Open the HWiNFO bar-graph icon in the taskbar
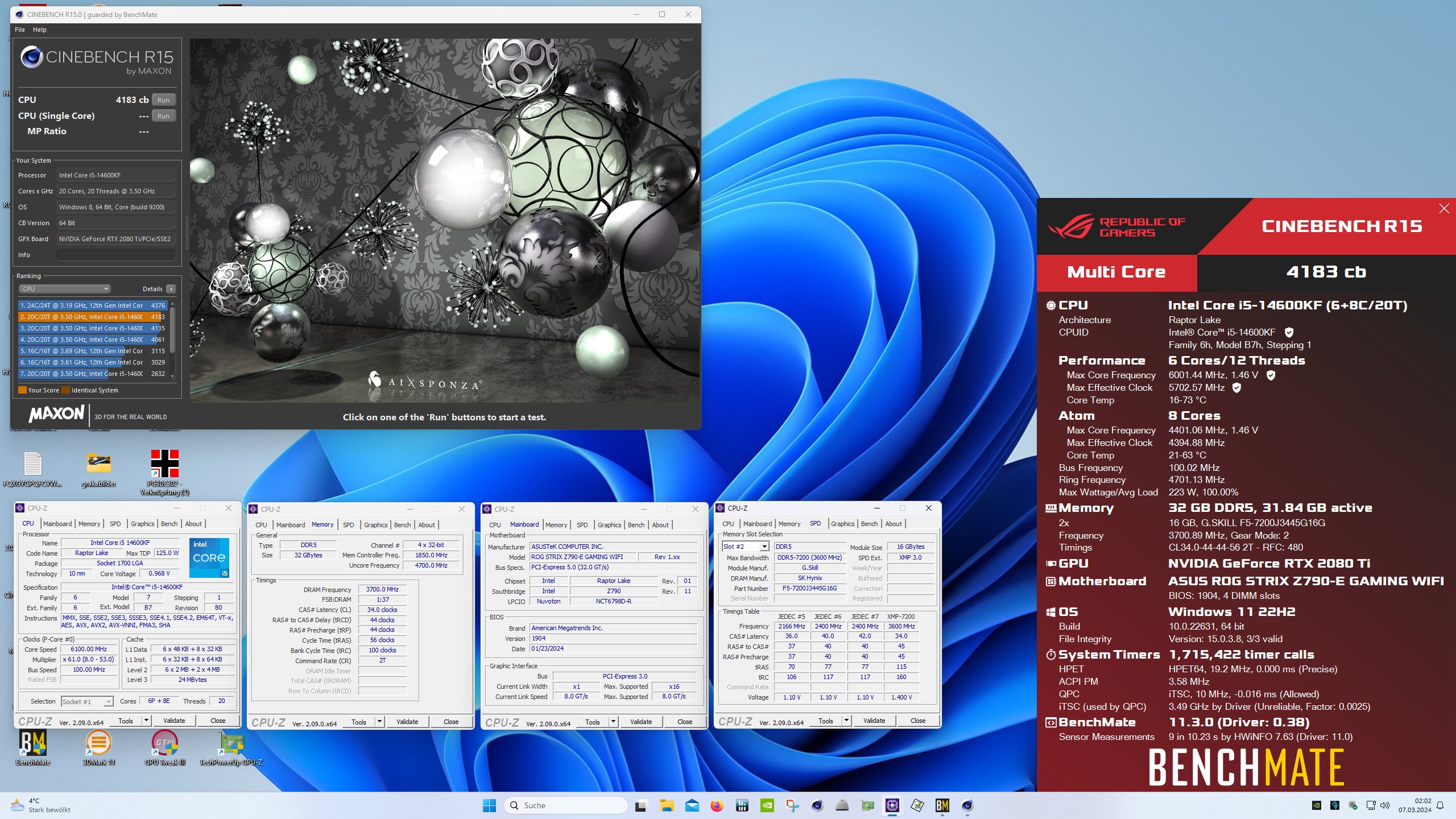 (x=742, y=805)
